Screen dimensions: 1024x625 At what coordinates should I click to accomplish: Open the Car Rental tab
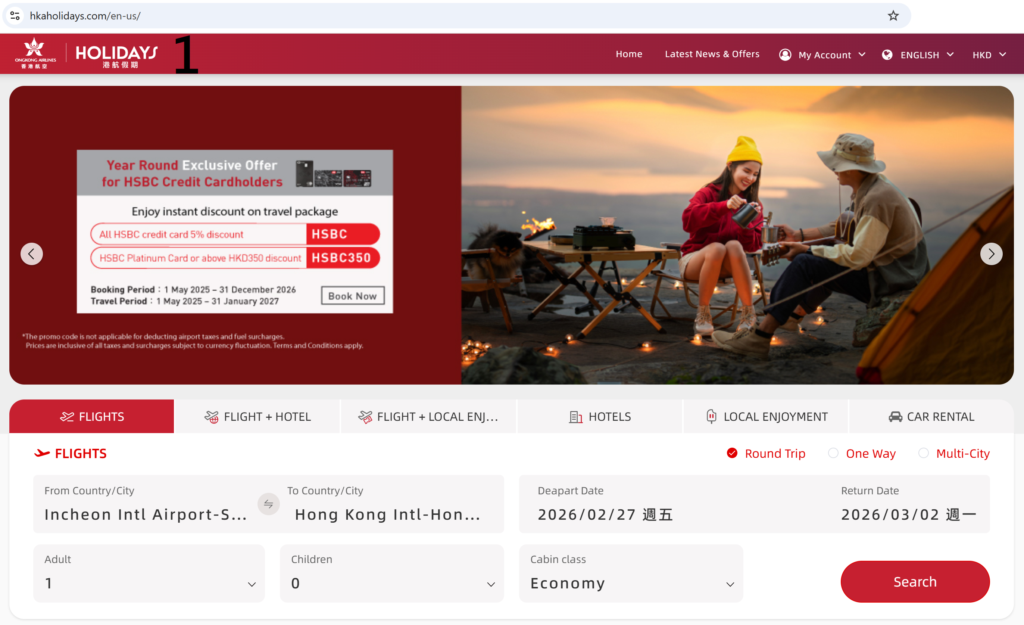(930, 417)
